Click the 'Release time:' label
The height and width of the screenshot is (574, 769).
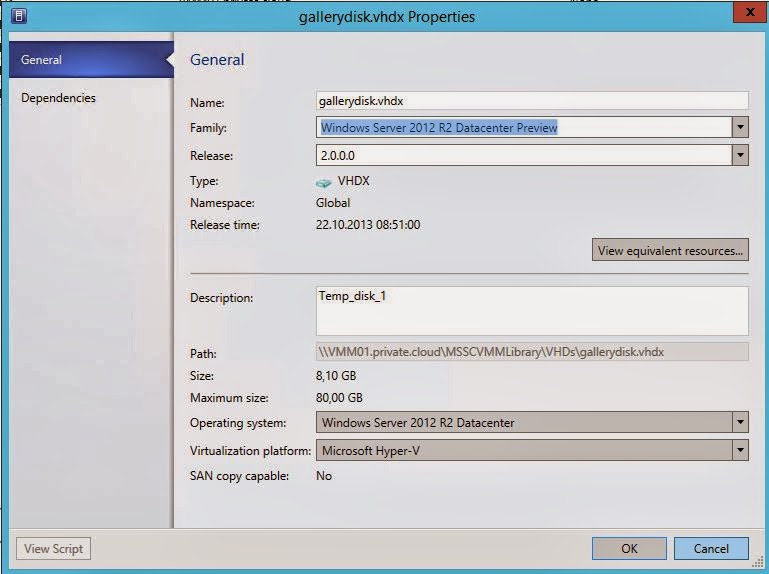(225, 225)
